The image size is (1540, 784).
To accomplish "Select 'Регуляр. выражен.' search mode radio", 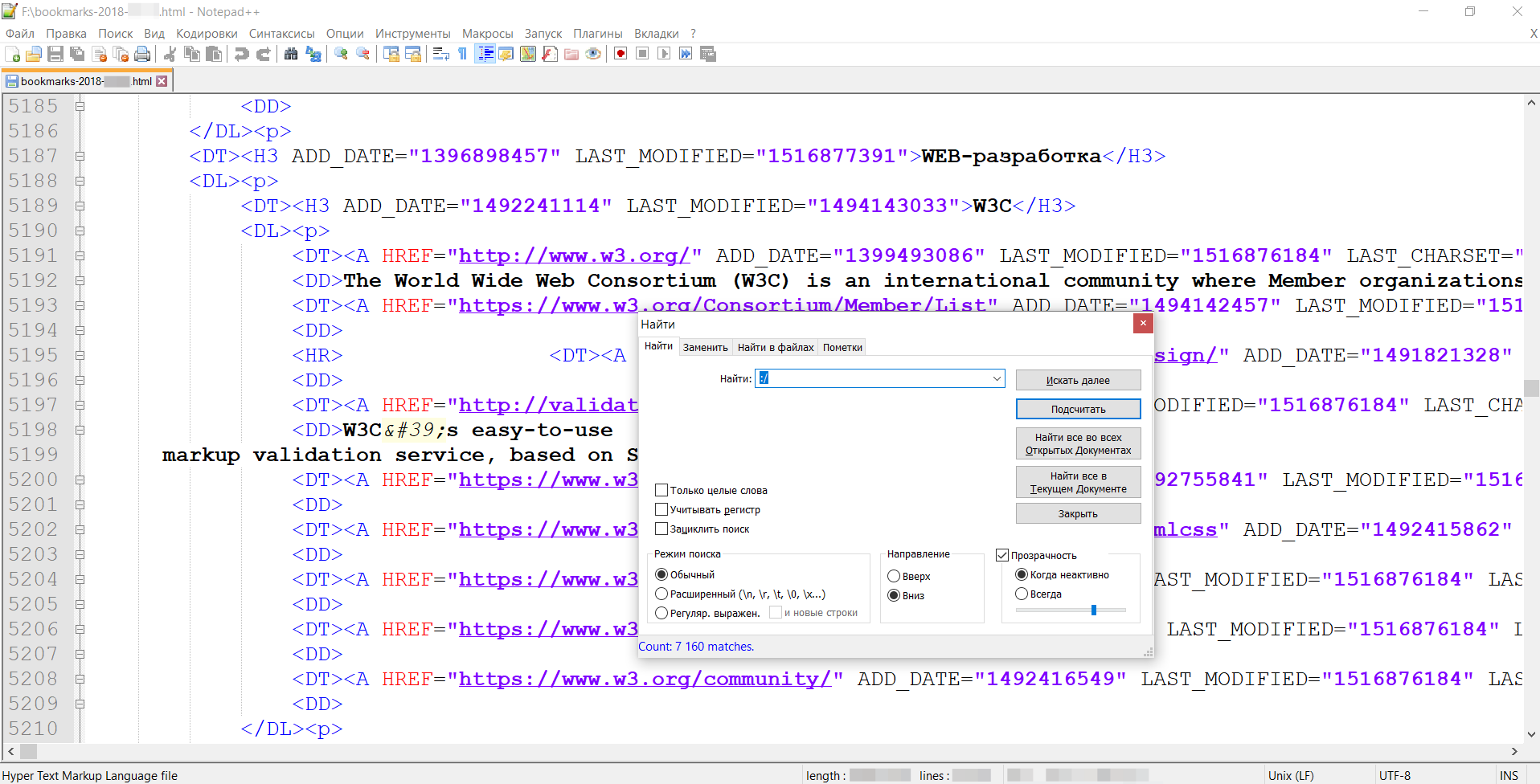I will pos(661,613).
